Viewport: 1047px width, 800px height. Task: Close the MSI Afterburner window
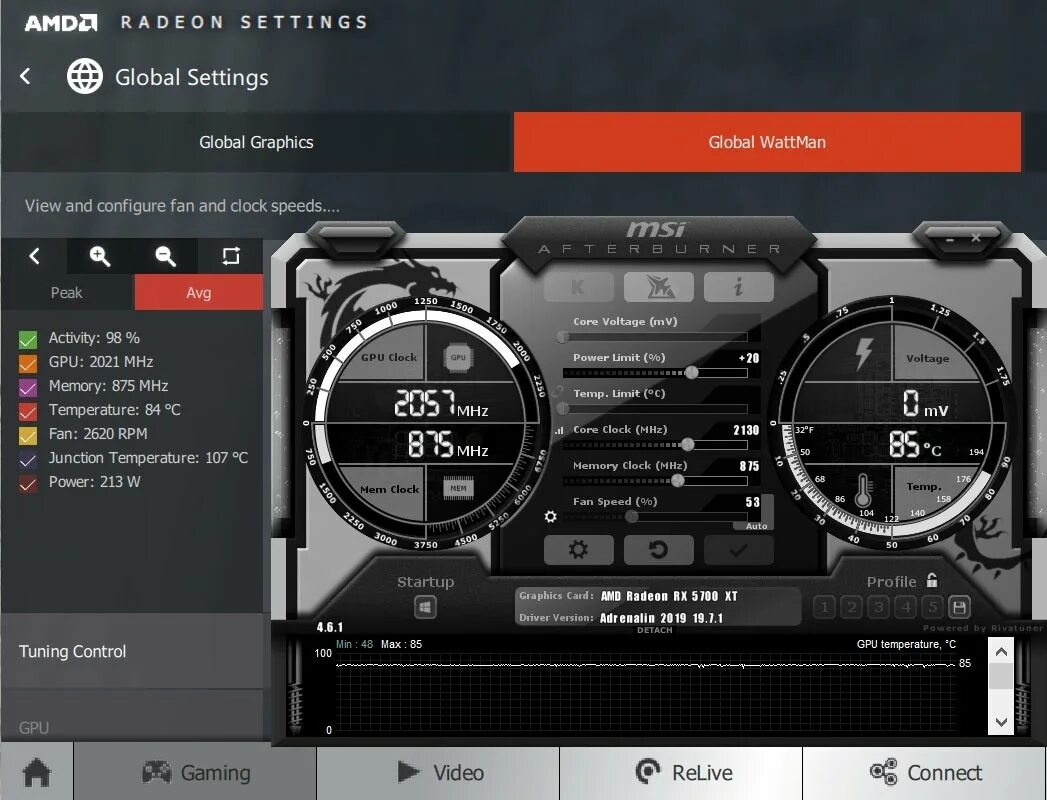976,237
